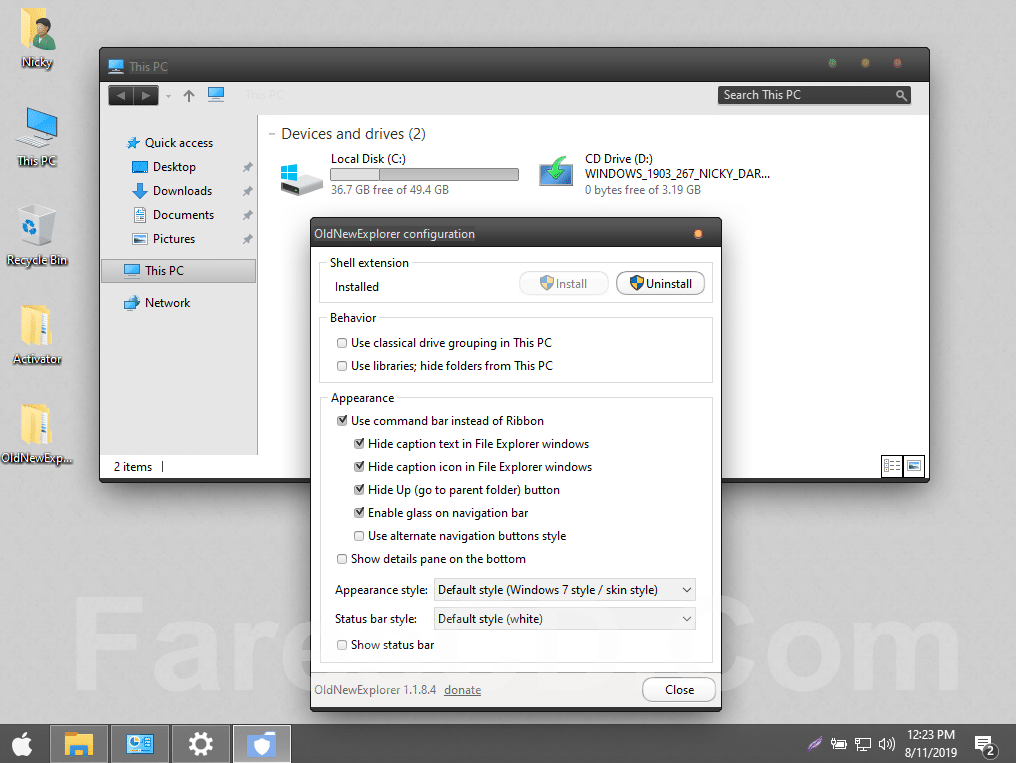
Task: Toggle Enable glass on navigation bar
Action: pos(359,513)
